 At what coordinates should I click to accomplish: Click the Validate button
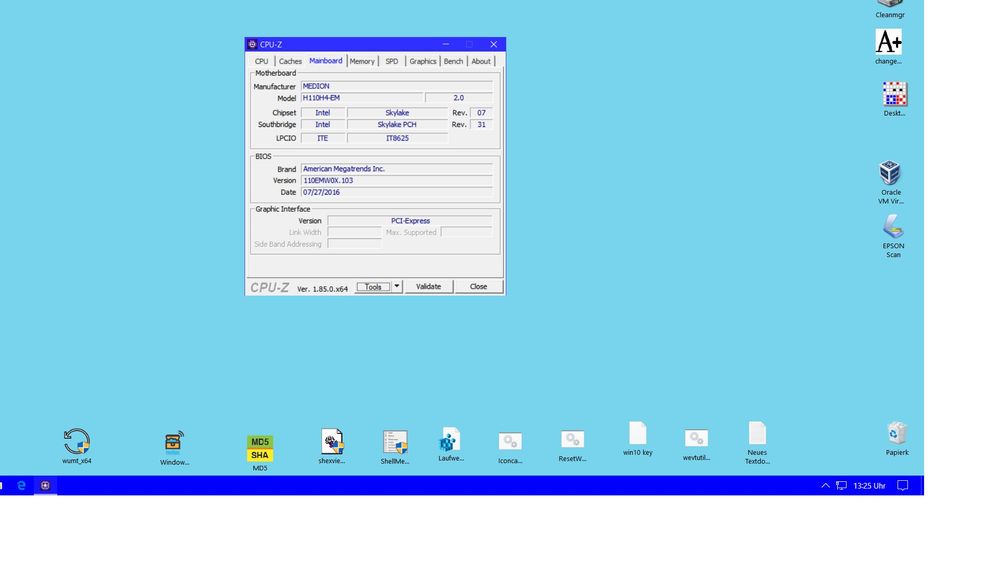pyautogui.click(x=428, y=287)
